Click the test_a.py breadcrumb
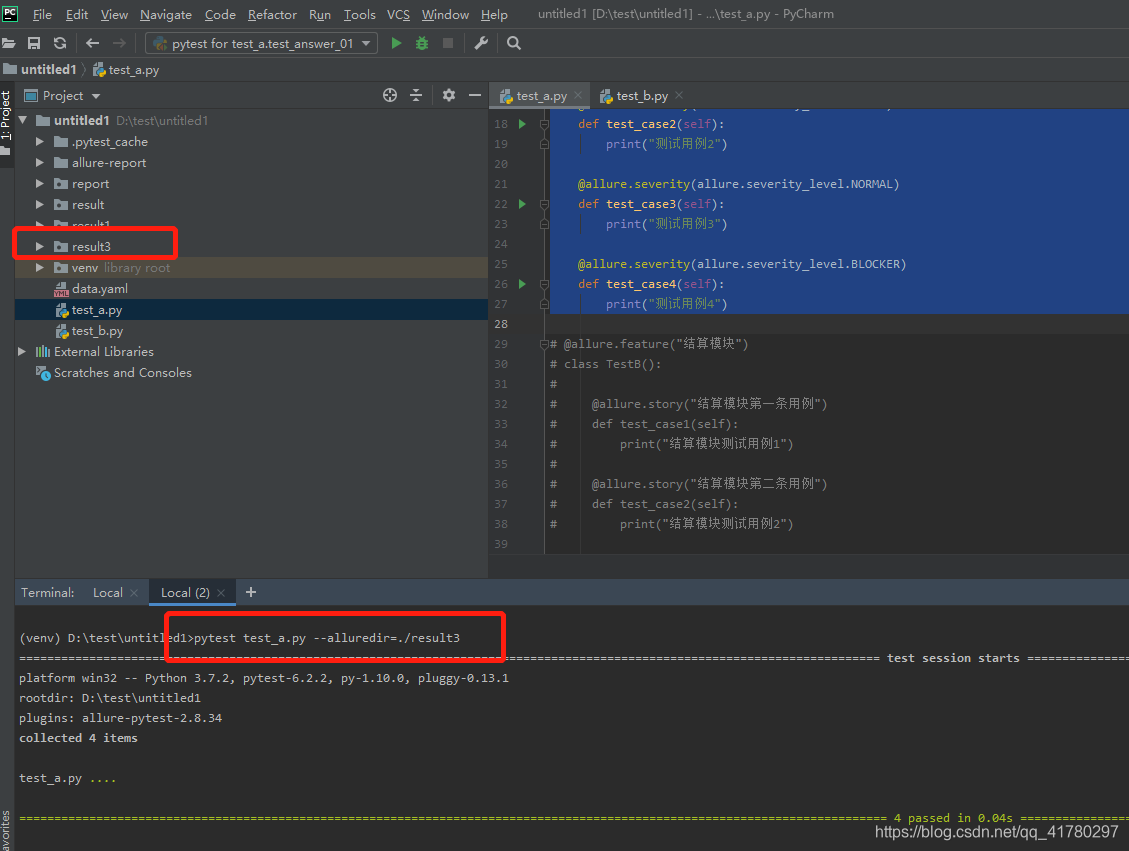1129x851 pixels. pos(126,70)
